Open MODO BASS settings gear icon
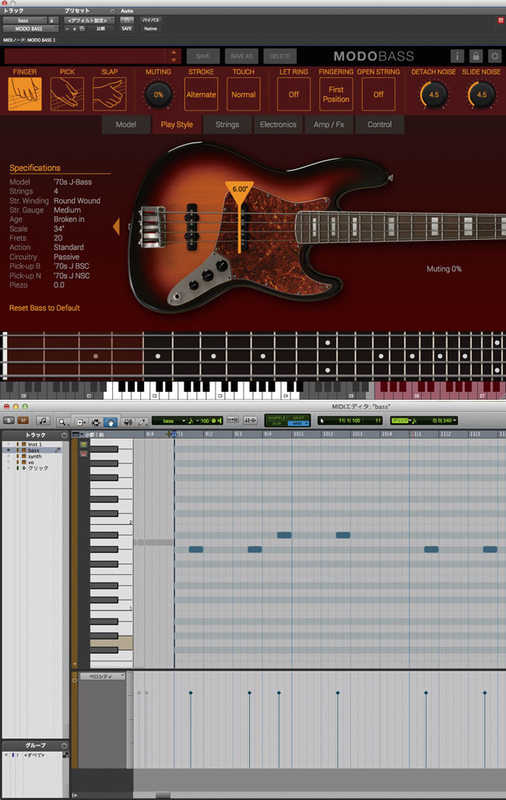 tap(494, 56)
